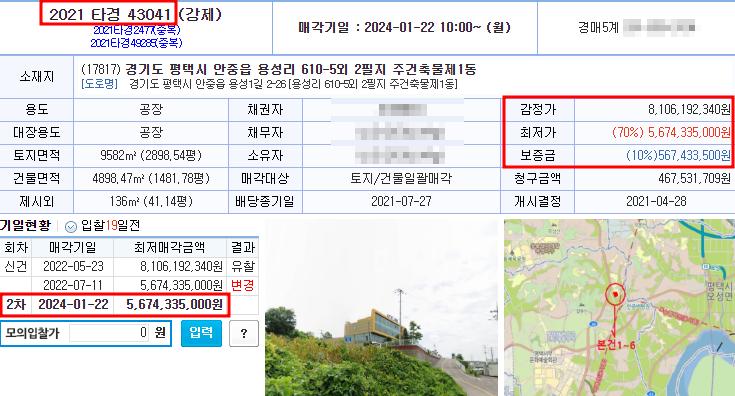
Task: Click 제시외 value 136㎡ (41.14평)
Action: (151, 202)
